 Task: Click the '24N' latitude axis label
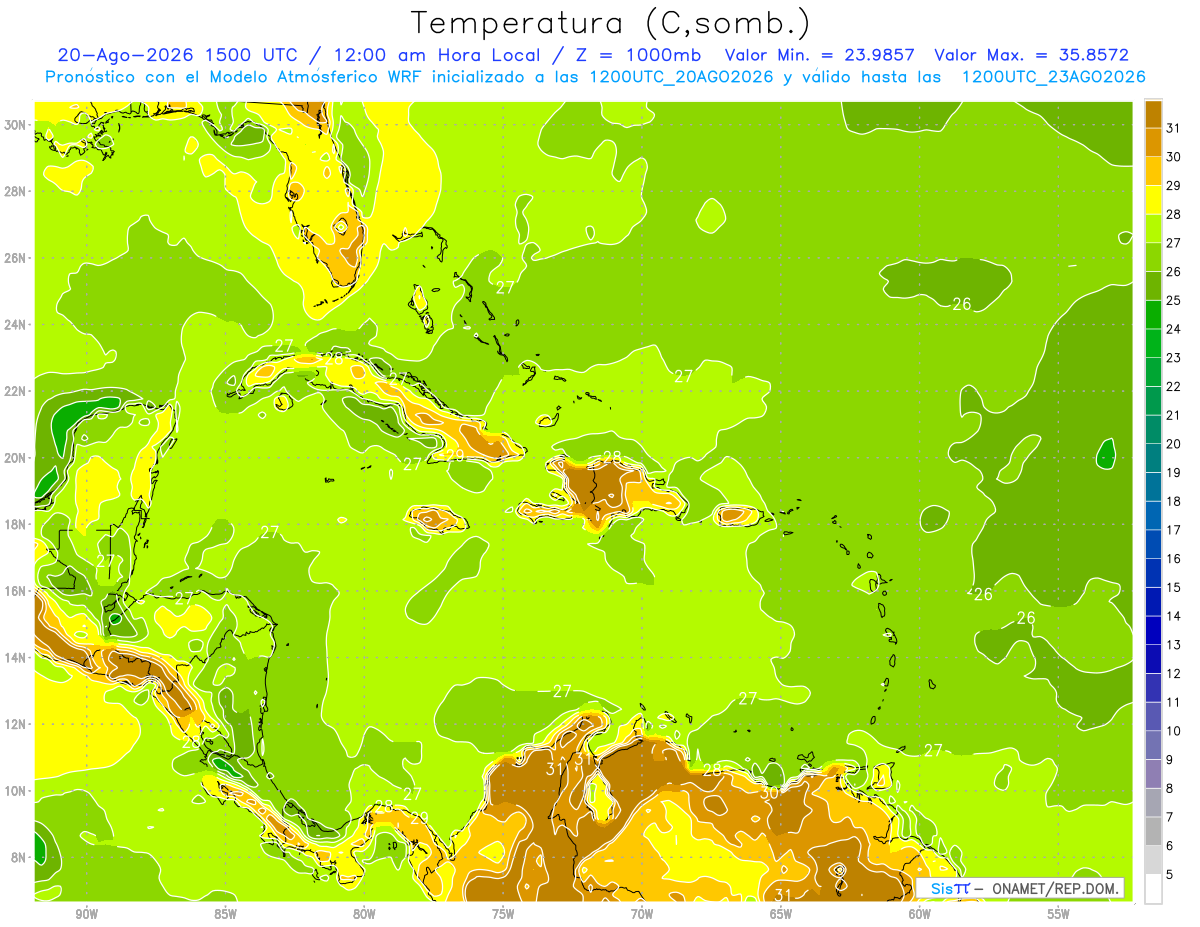(x=15, y=325)
